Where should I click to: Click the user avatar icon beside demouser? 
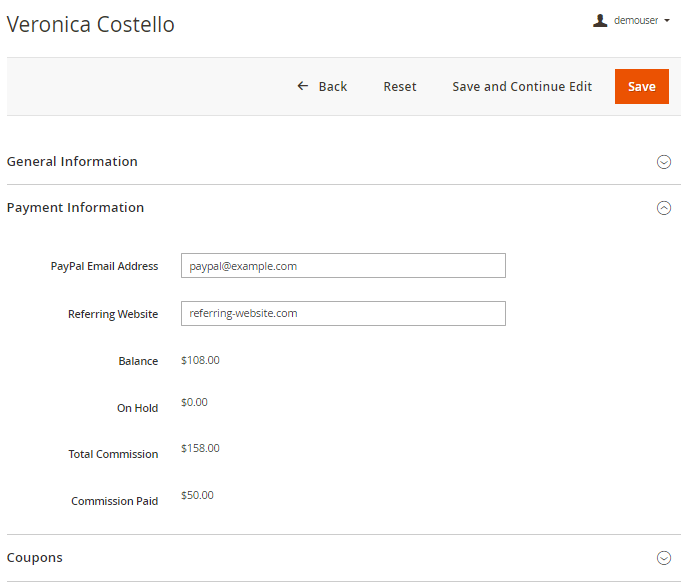pos(600,20)
